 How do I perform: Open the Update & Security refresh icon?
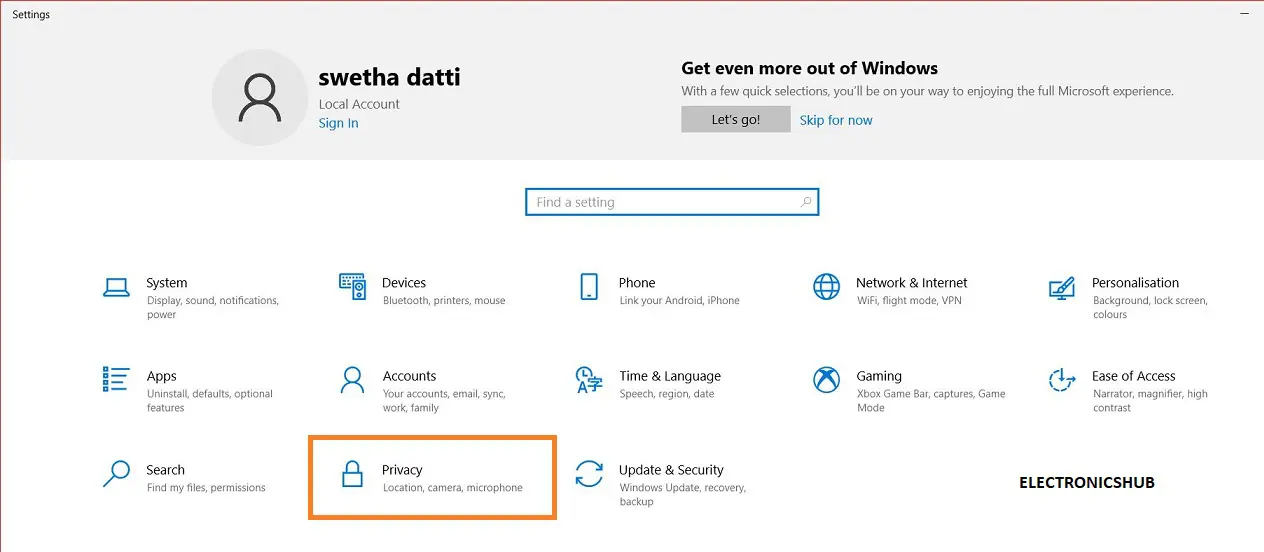tap(589, 474)
